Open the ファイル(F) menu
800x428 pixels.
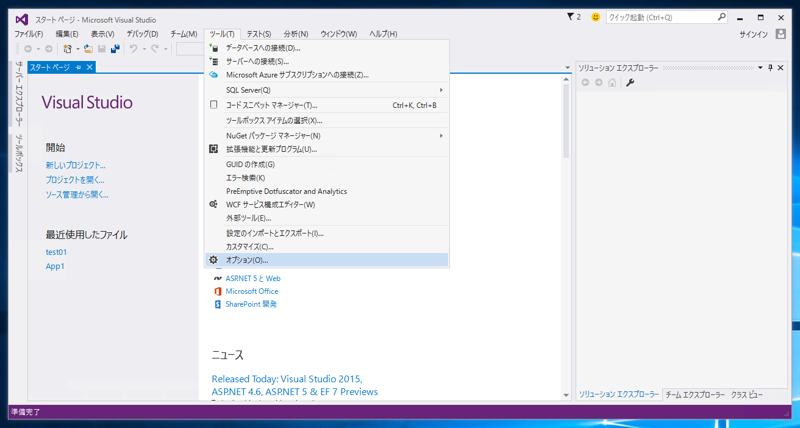[29, 34]
